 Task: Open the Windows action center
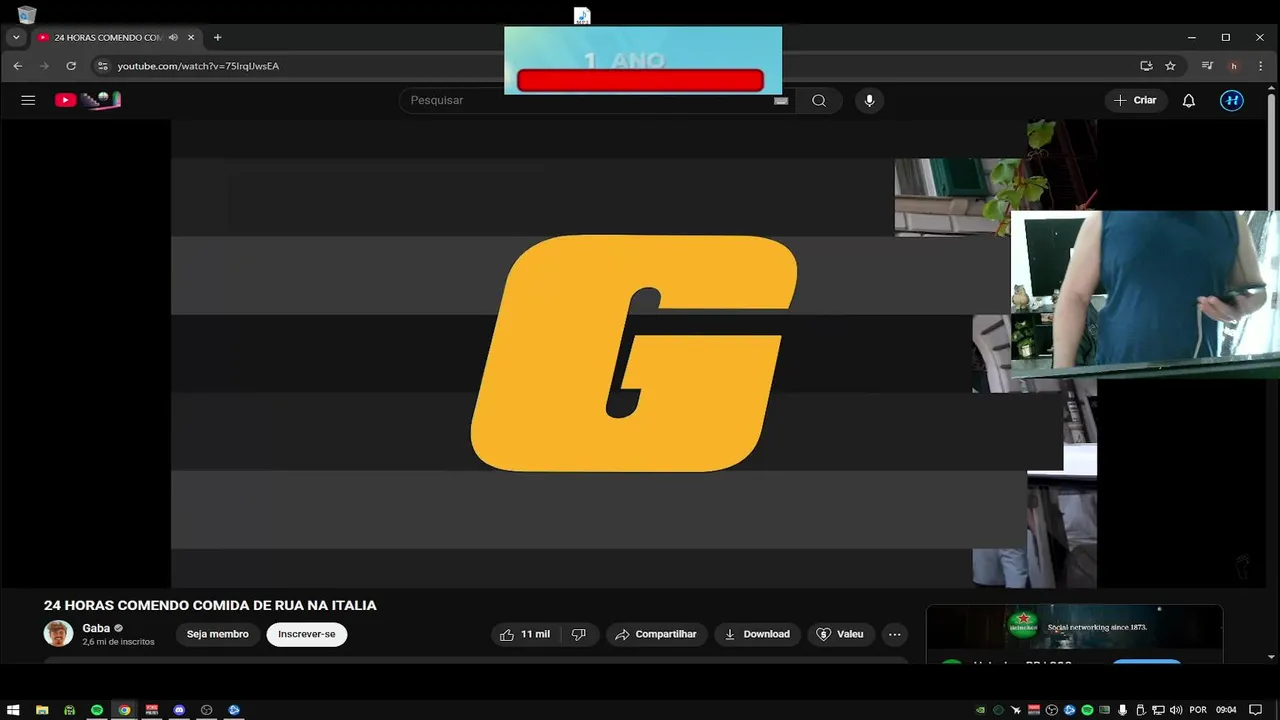1255,710
